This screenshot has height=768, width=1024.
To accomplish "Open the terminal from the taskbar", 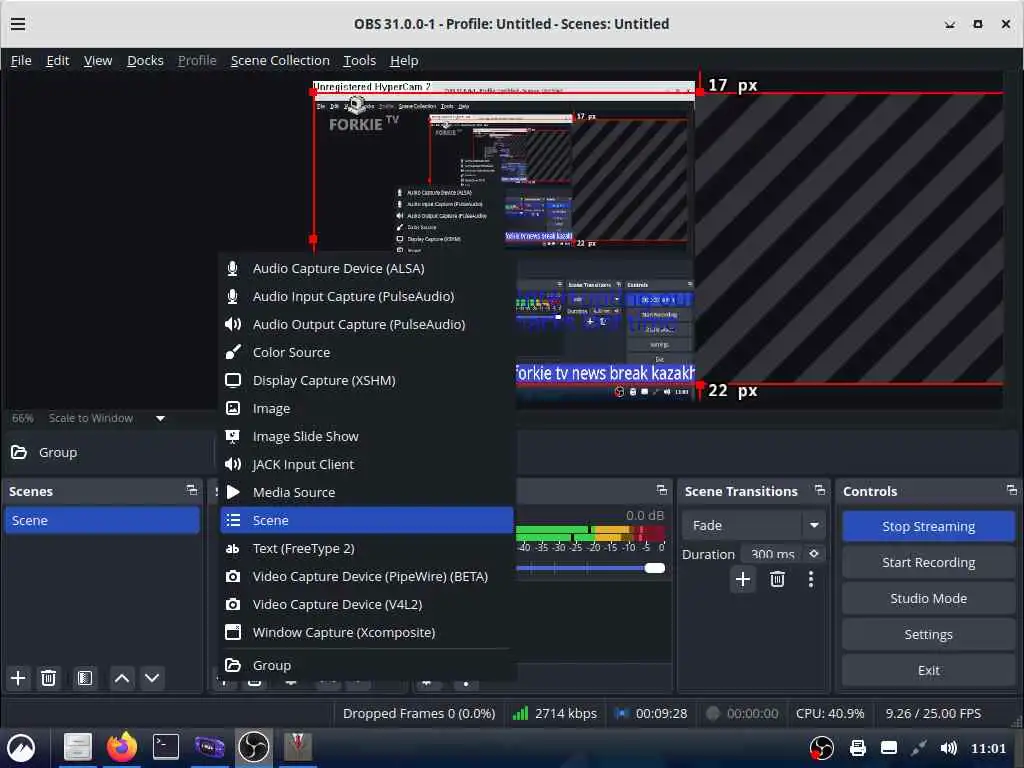I will coord(166,747).
